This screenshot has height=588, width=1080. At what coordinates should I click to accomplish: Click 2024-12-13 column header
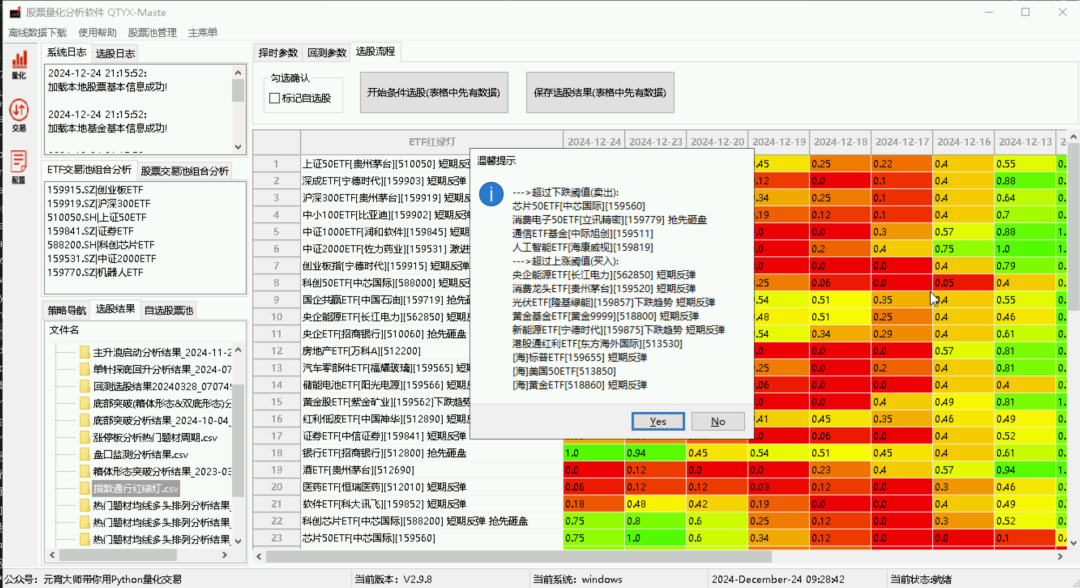(1025, 142)
